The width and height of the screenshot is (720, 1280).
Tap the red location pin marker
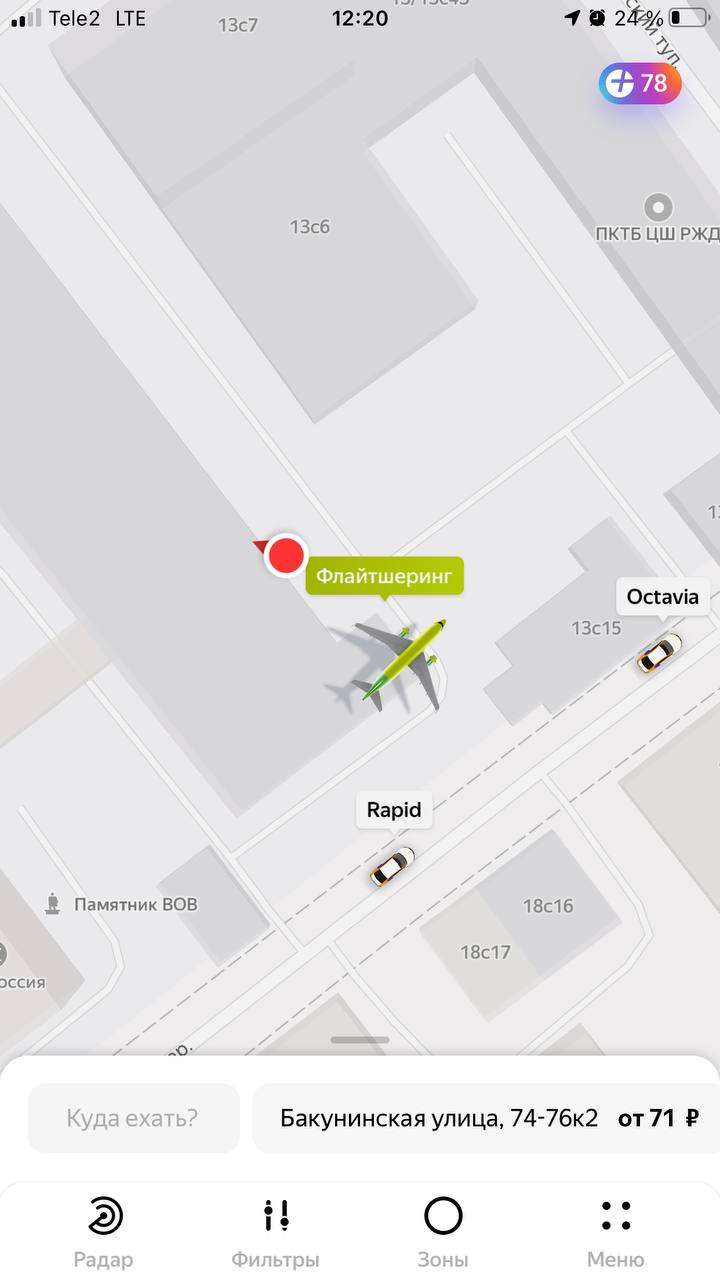(286, 554)
